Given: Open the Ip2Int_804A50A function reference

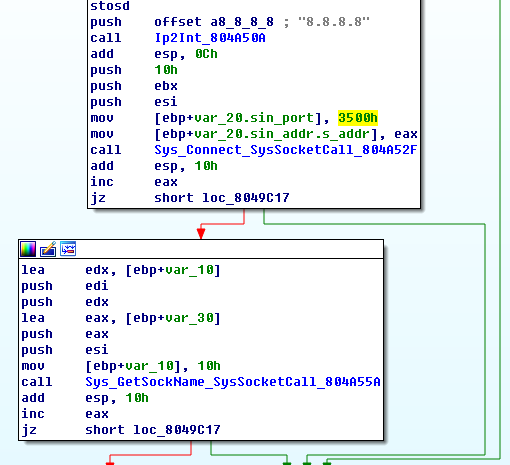Looking at the screenshot, I should tap(210, 38).
